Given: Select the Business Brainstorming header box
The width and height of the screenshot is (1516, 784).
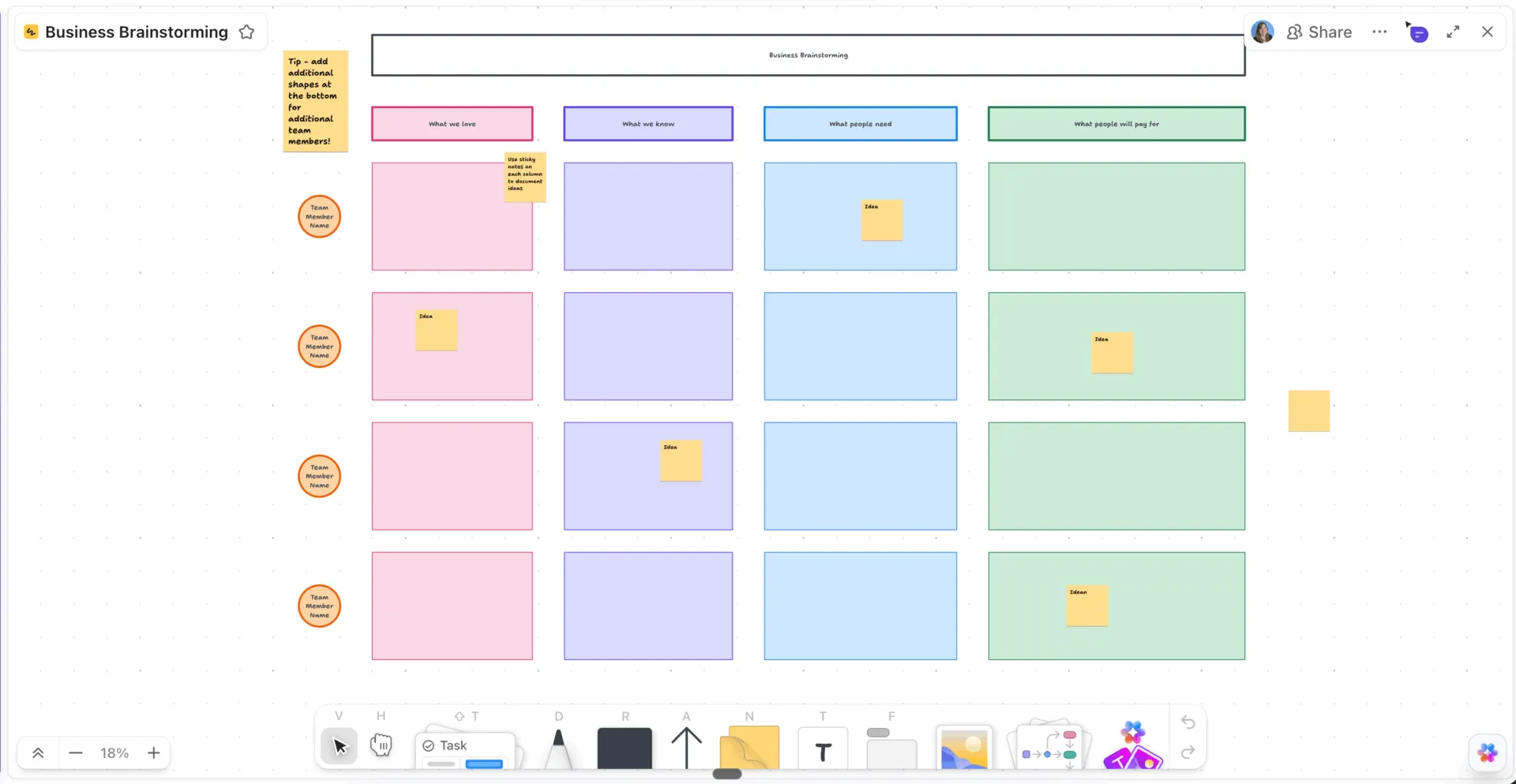Looking at the screenshot, I should pyautogui.click(x=809, y=55).
